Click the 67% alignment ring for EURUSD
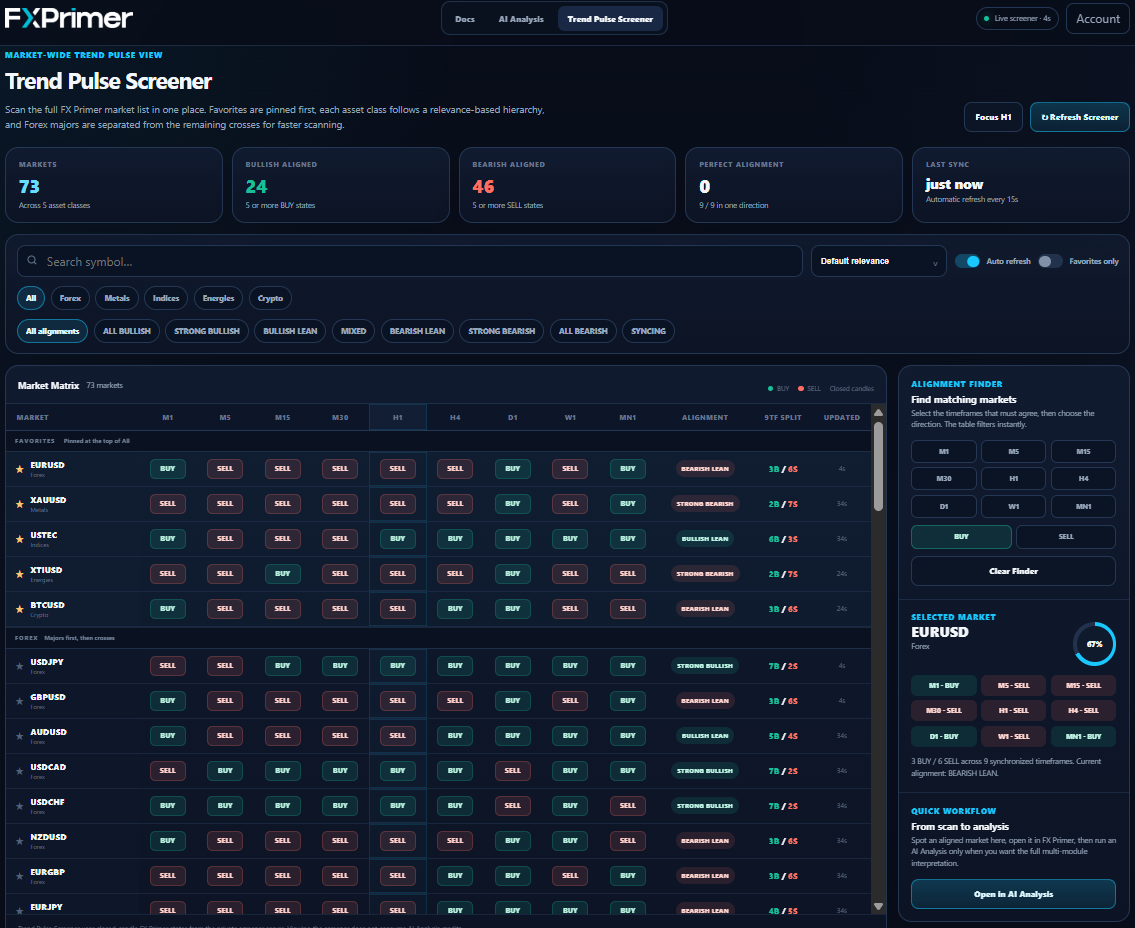Viewport: 1135px width, 928px height. [x=1094, y=644]
